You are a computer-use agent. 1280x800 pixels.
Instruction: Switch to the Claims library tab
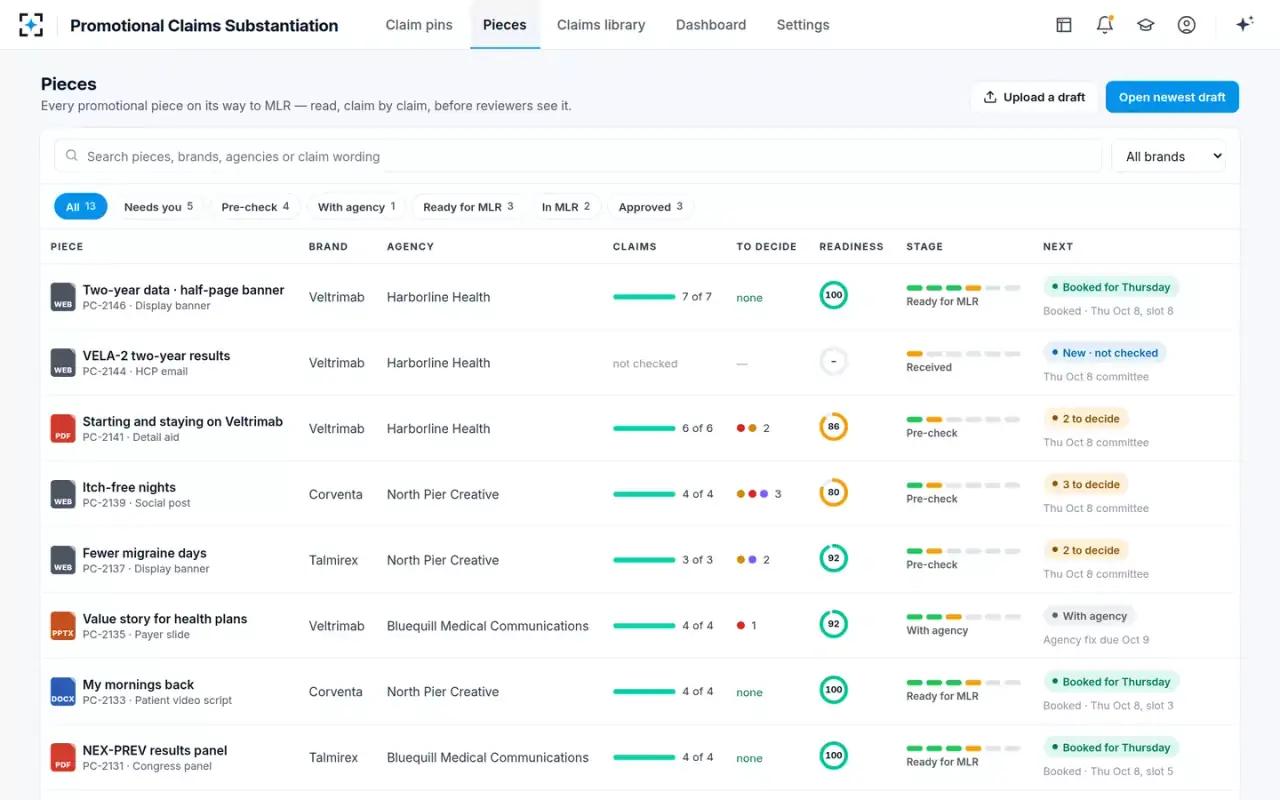[601, 25]
